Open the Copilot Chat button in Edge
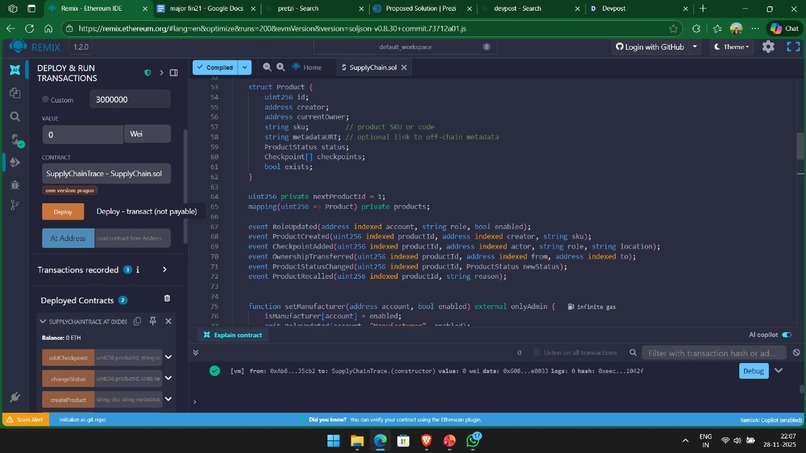 click(x=785, y=29)
